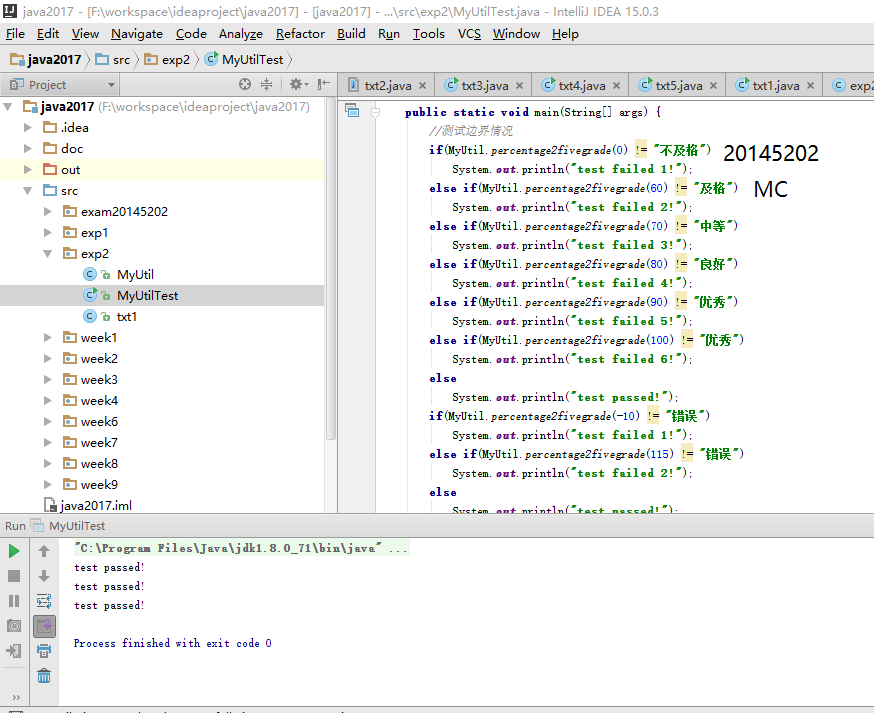Expand the week6 package
The height and width of the screenshot is (713, 874).
tap(47, 421)
